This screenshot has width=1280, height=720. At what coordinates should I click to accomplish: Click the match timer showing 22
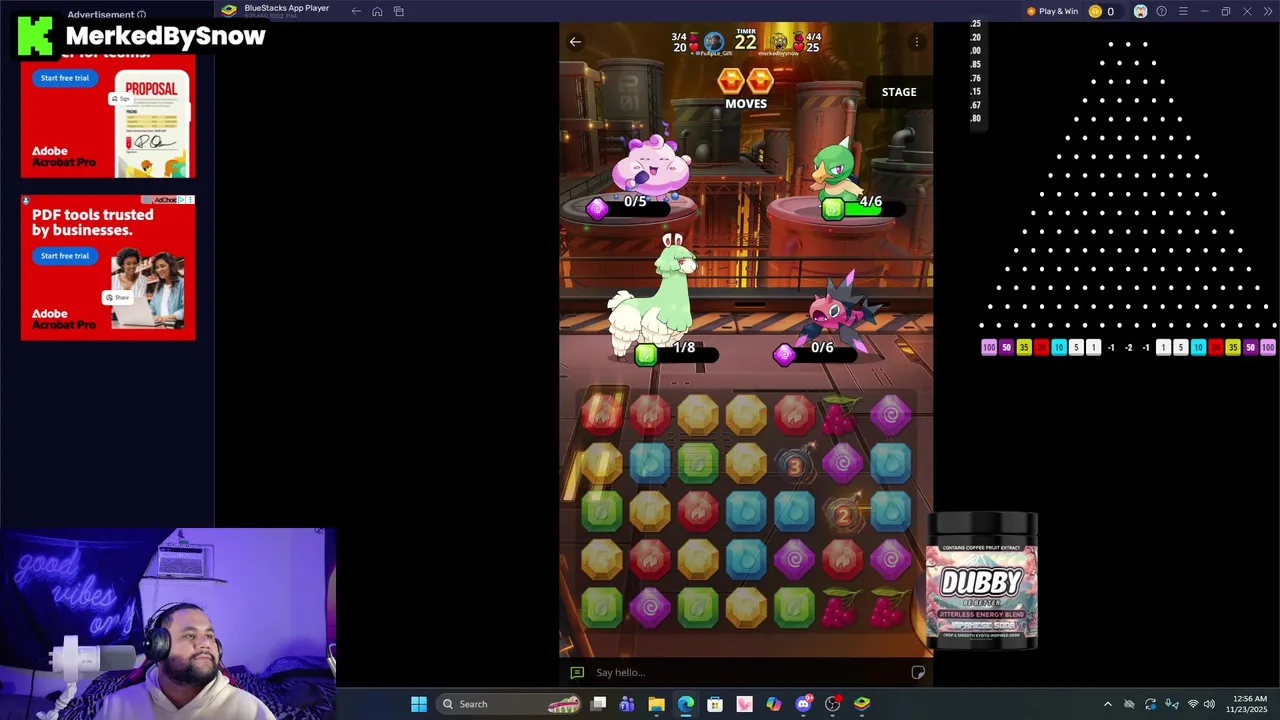(x=746, y=39)
